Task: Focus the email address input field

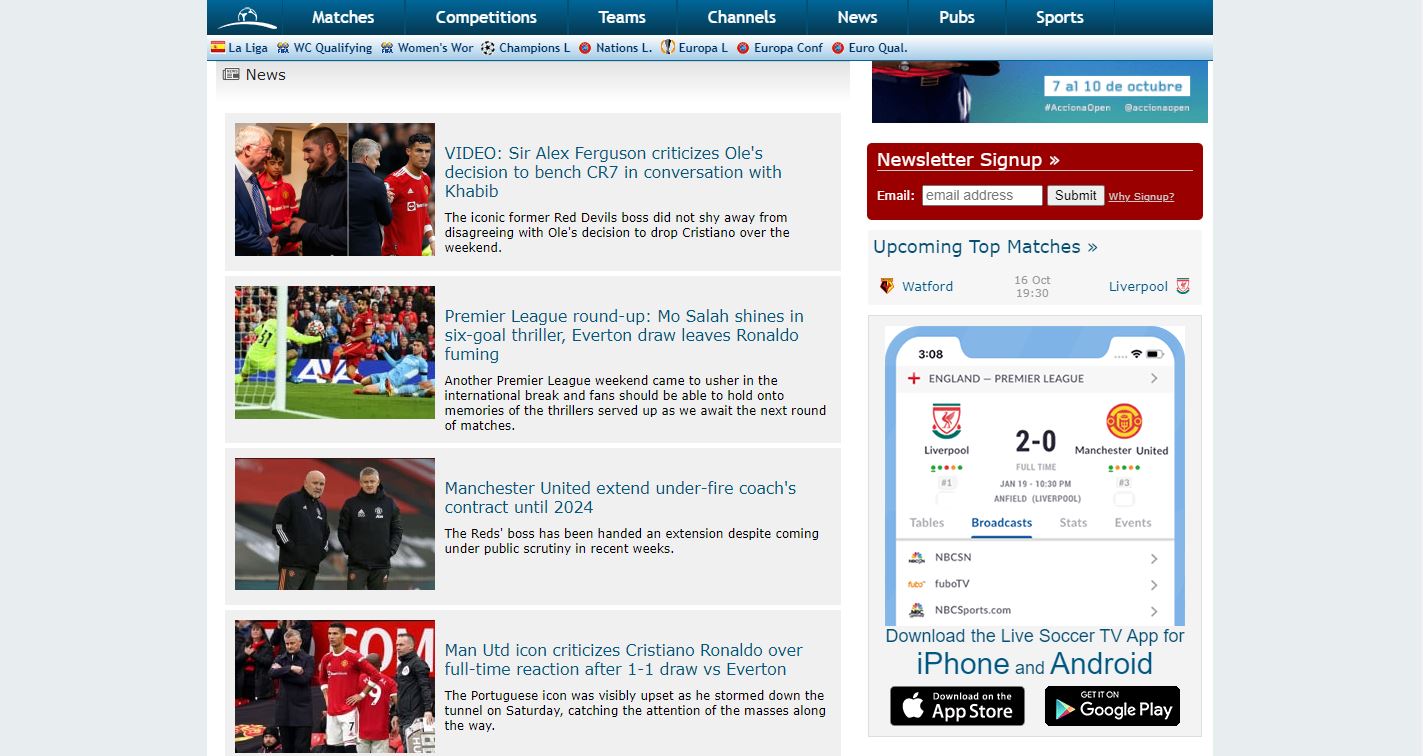Action: (x=982, y=196)
